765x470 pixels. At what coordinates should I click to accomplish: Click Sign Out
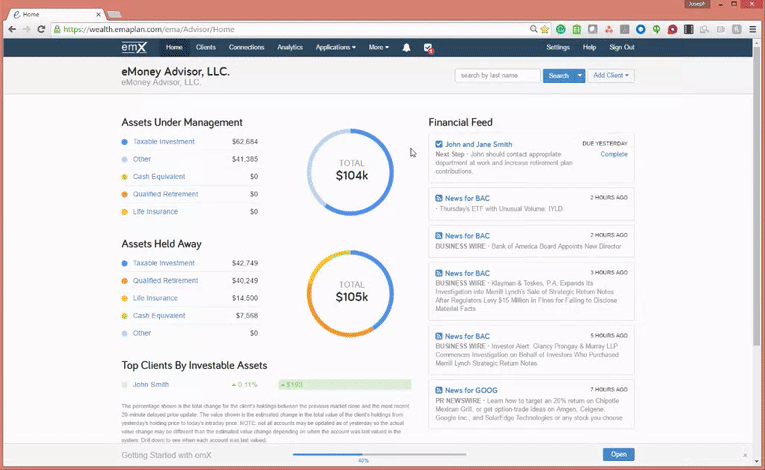pos(622,47)
